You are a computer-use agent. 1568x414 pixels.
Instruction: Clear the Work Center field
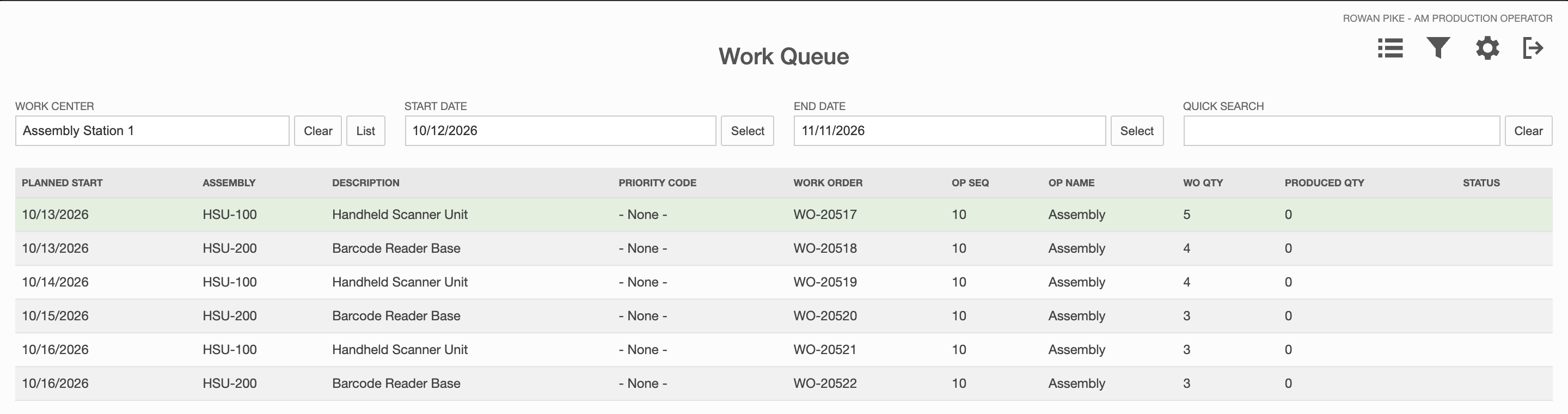(318, 131)
